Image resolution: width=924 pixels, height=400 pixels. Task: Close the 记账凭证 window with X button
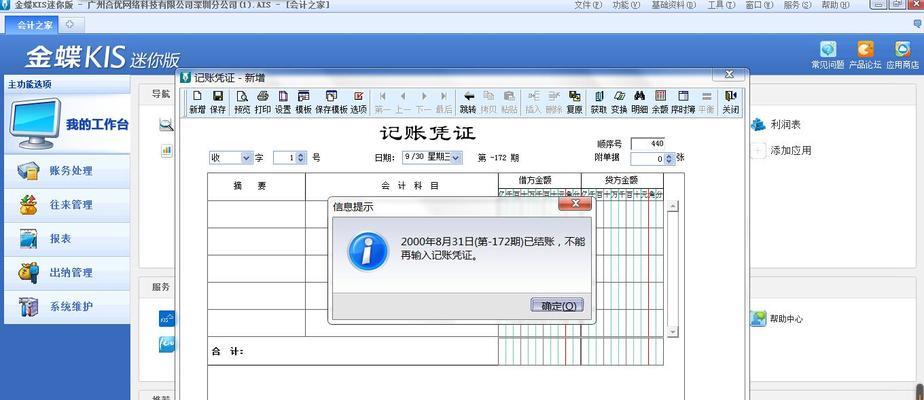[729, 74]
